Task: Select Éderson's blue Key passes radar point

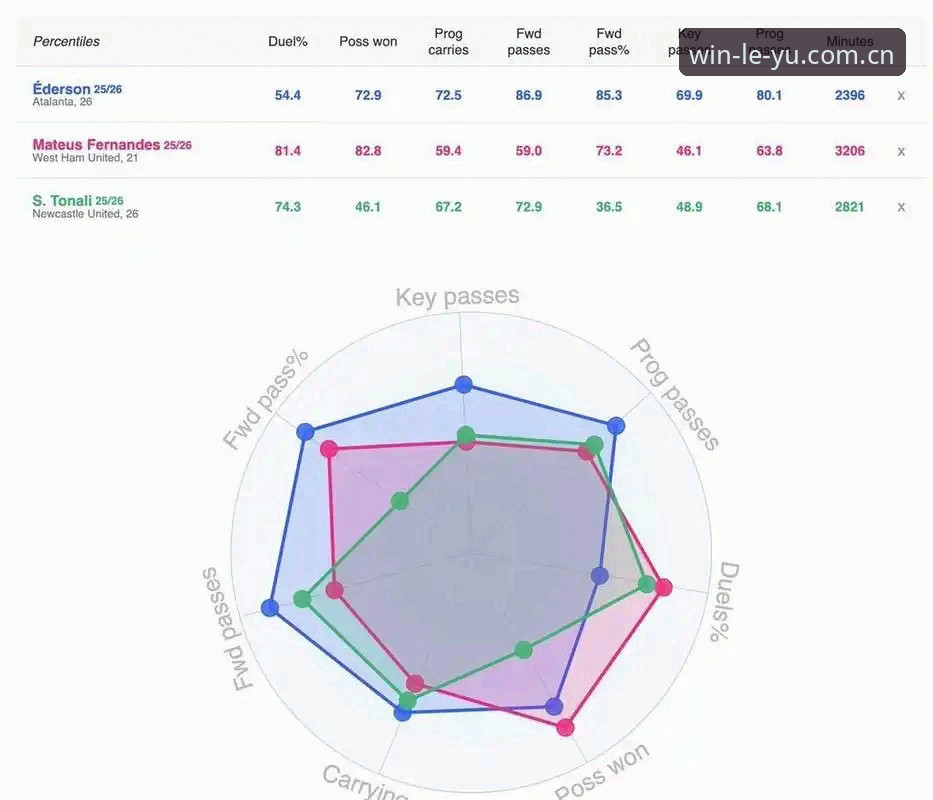Action: (464, 385)
